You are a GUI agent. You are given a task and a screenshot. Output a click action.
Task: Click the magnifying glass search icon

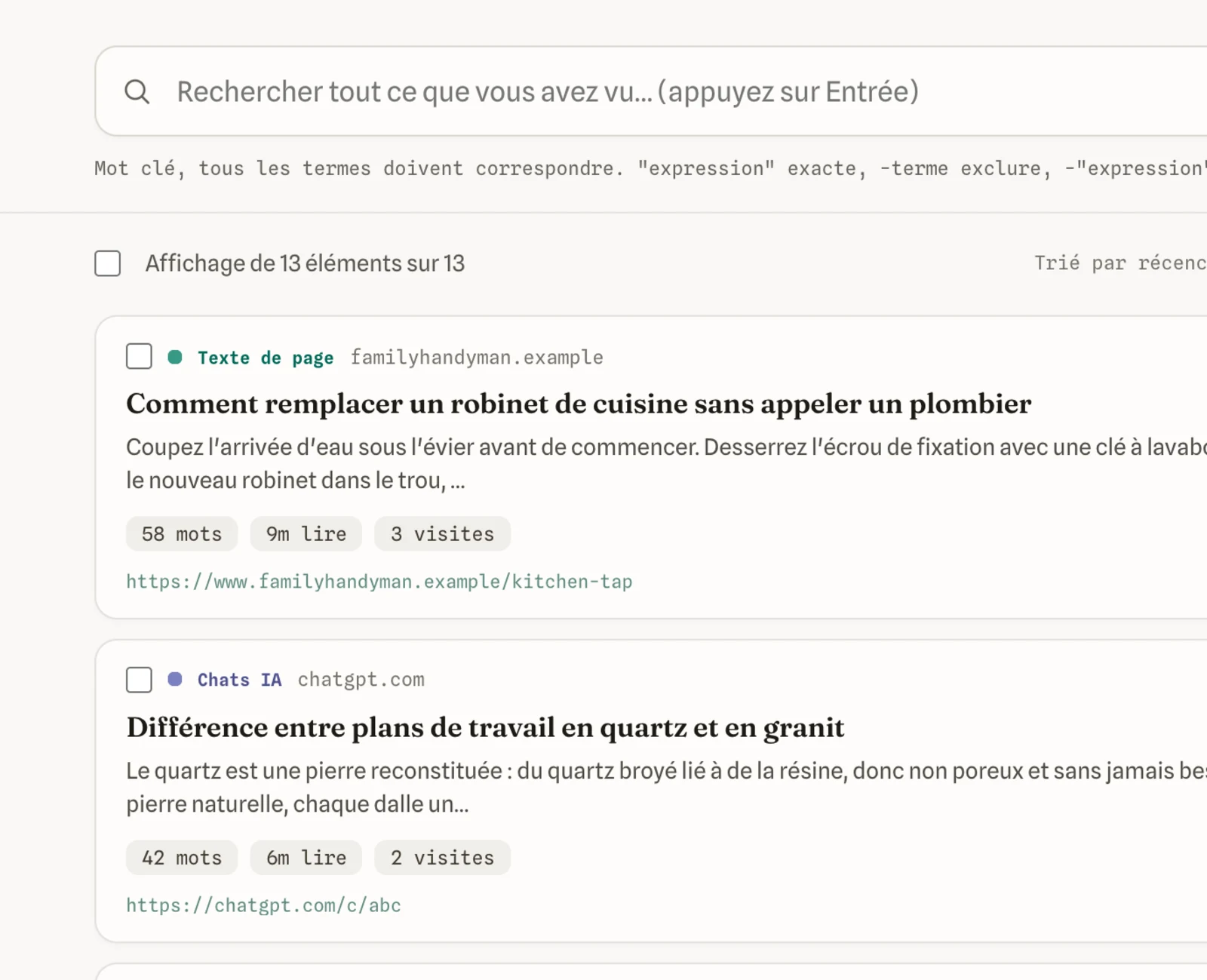tap(137, 92)
